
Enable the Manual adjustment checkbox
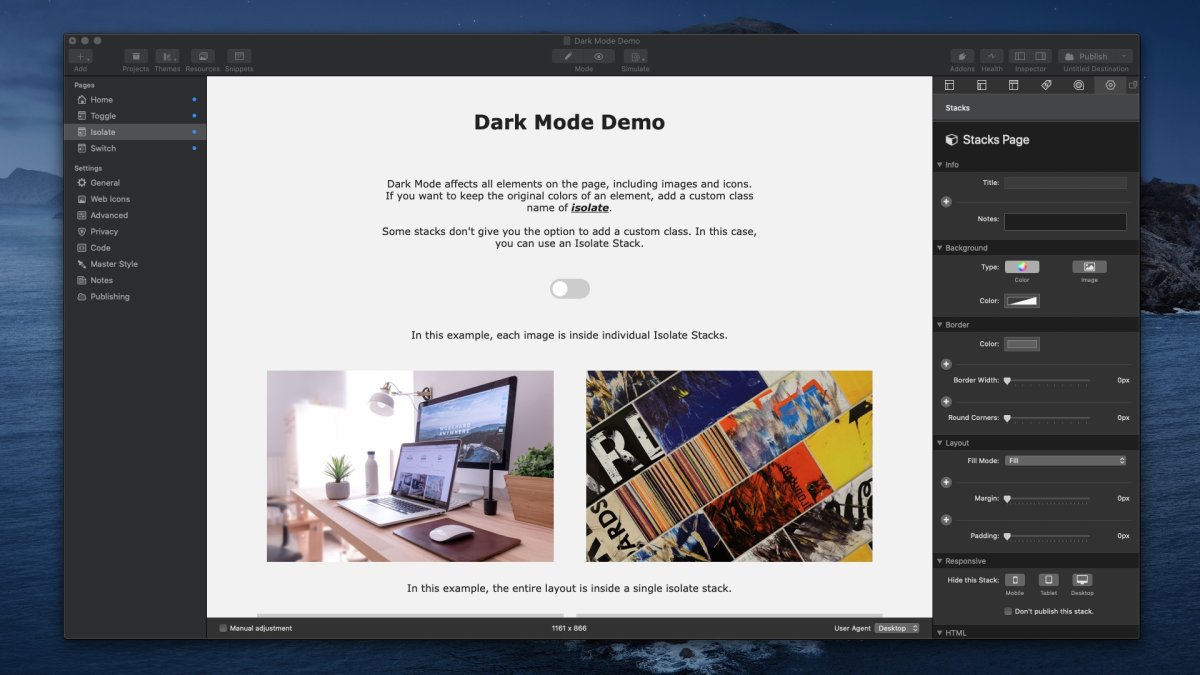click(222, 628)
